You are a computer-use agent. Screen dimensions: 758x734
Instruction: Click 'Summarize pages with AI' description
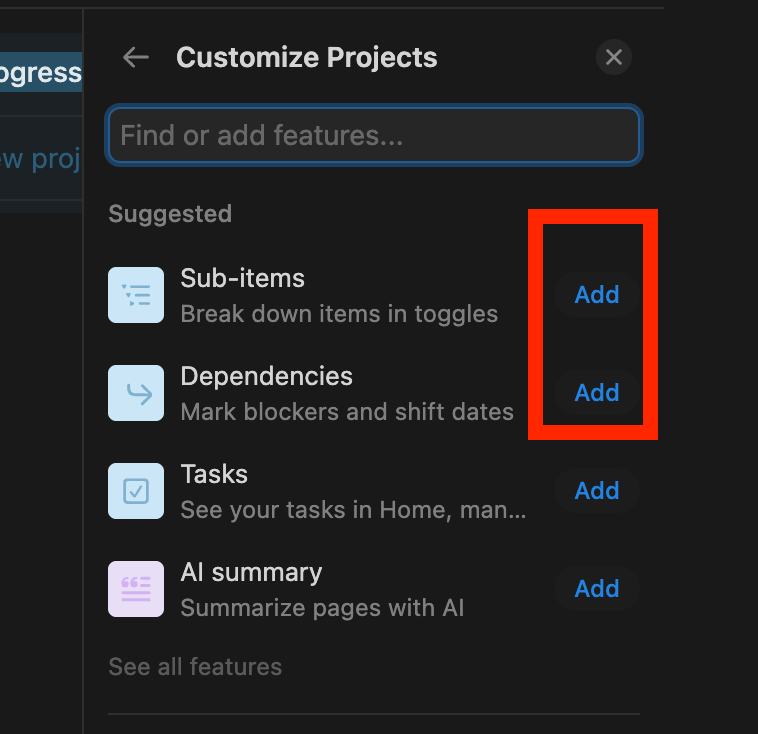(322, 608)
